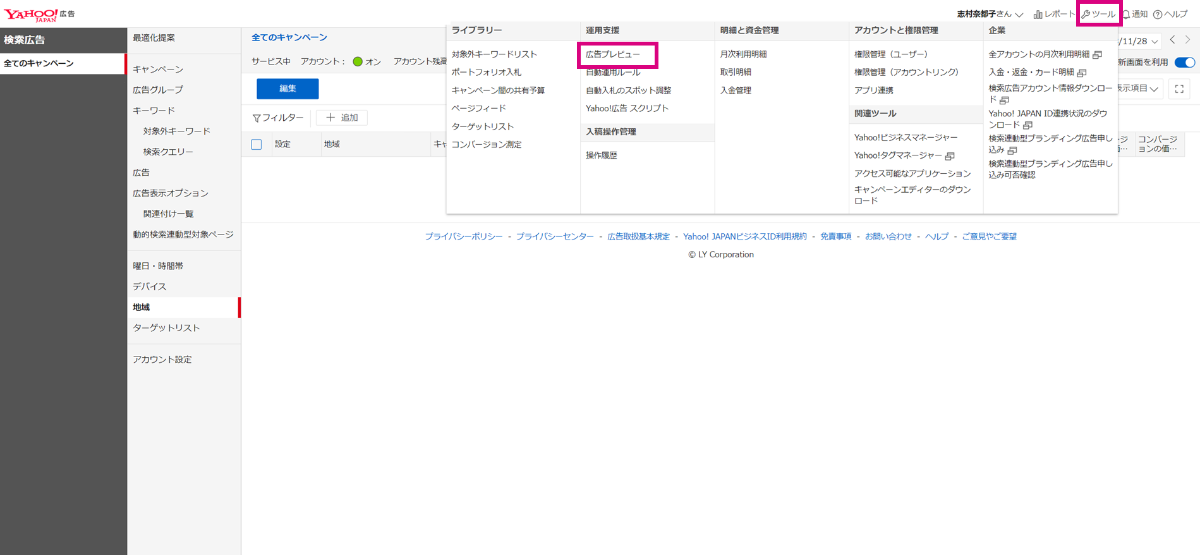The height and width of the screenshot is (555, 1200).
Task: Open 最適化提案 in navigation
Action: [153, 37]
